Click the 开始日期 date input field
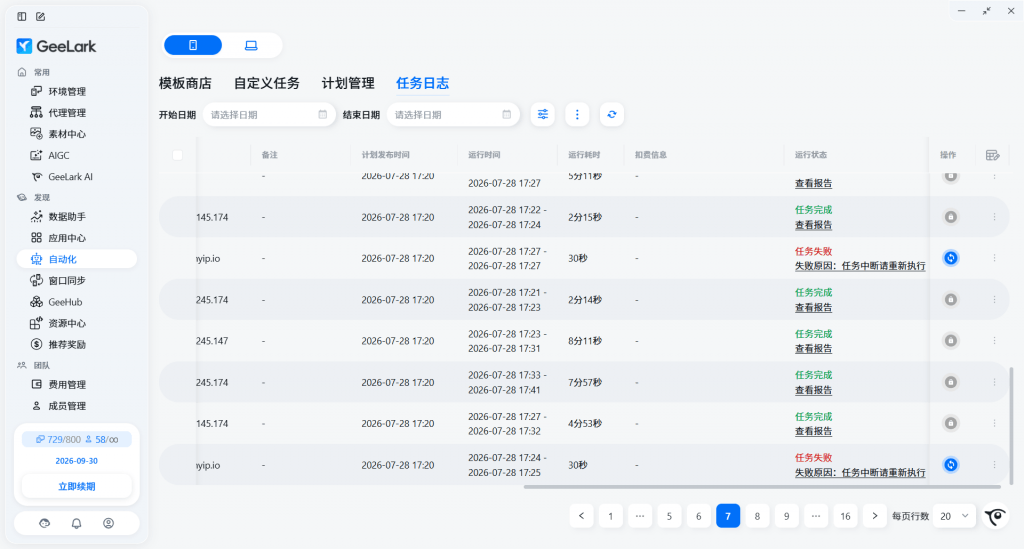Image resolution: width=1024 pixels, height=549 pixels. (x=269, y=115)
